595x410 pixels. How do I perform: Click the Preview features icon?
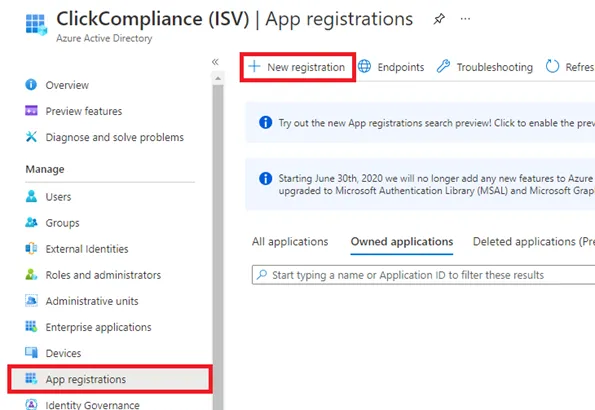31,110
